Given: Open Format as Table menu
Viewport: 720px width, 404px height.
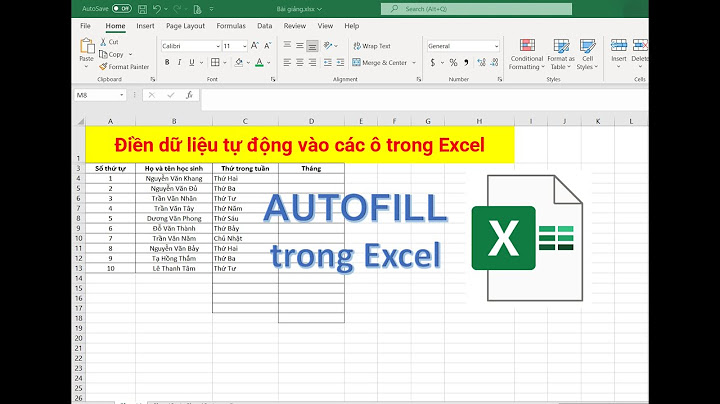Looking at the screenshot, I should [561, 54].
